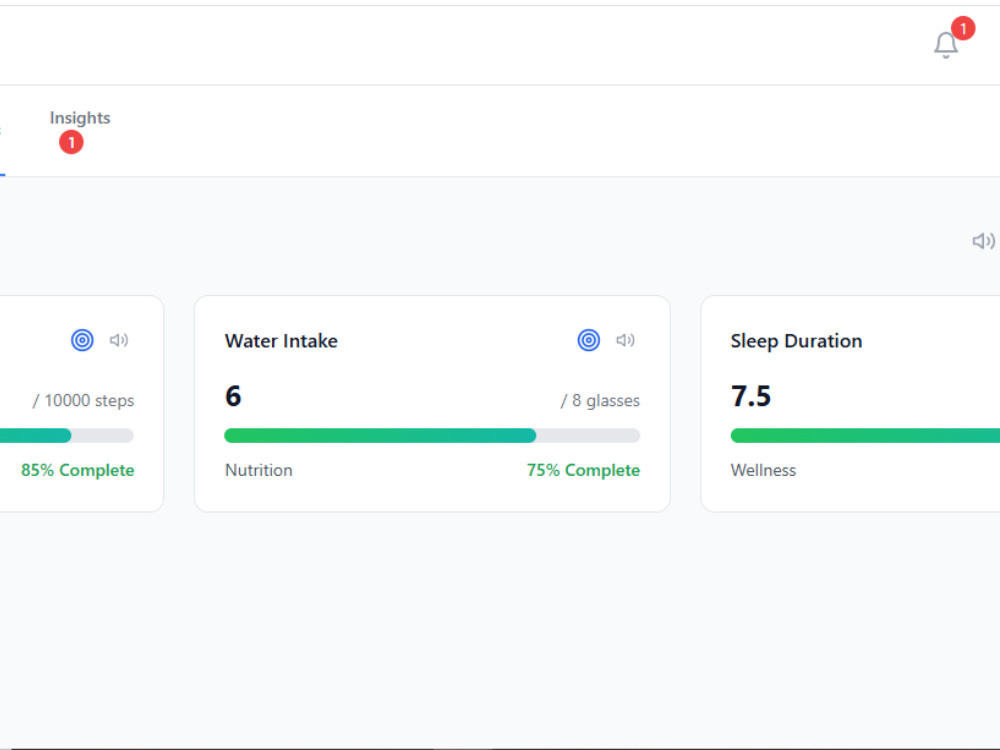Click the speaker icon on Water Intake card
Image resolution: width=1000 pixels, height=750 pixels.
point(625,340)
